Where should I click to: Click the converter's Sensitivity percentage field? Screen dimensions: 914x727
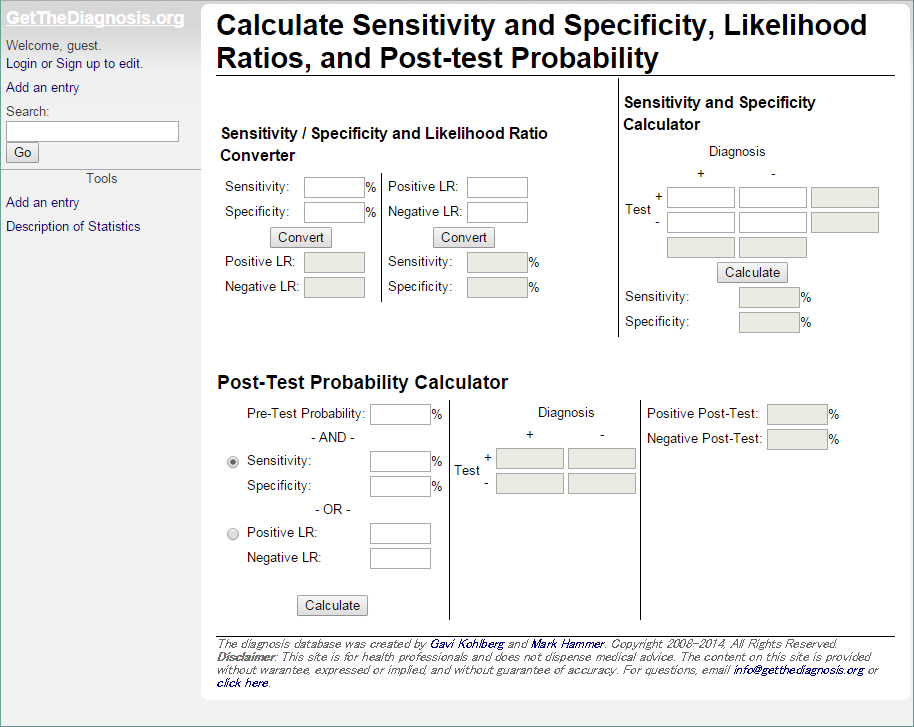point(334,188)
